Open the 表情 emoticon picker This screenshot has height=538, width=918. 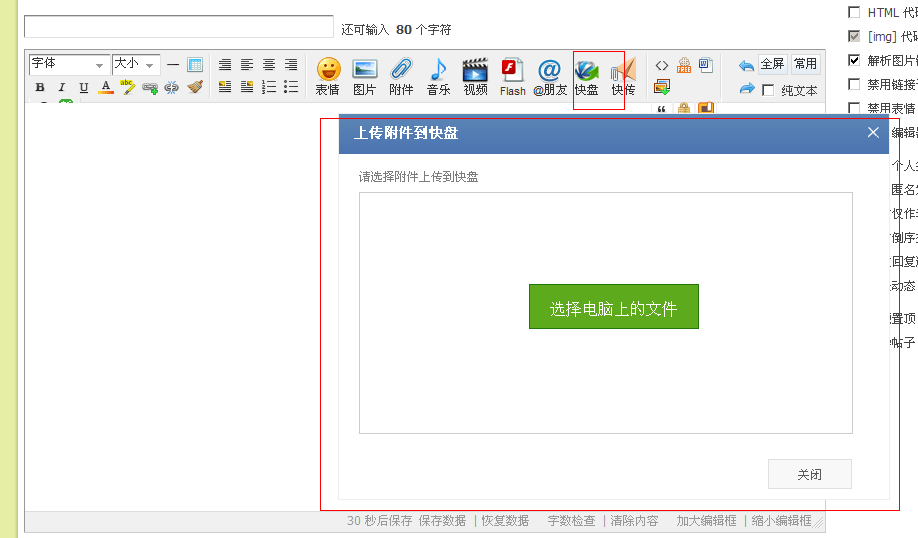(x=328, y=77)
